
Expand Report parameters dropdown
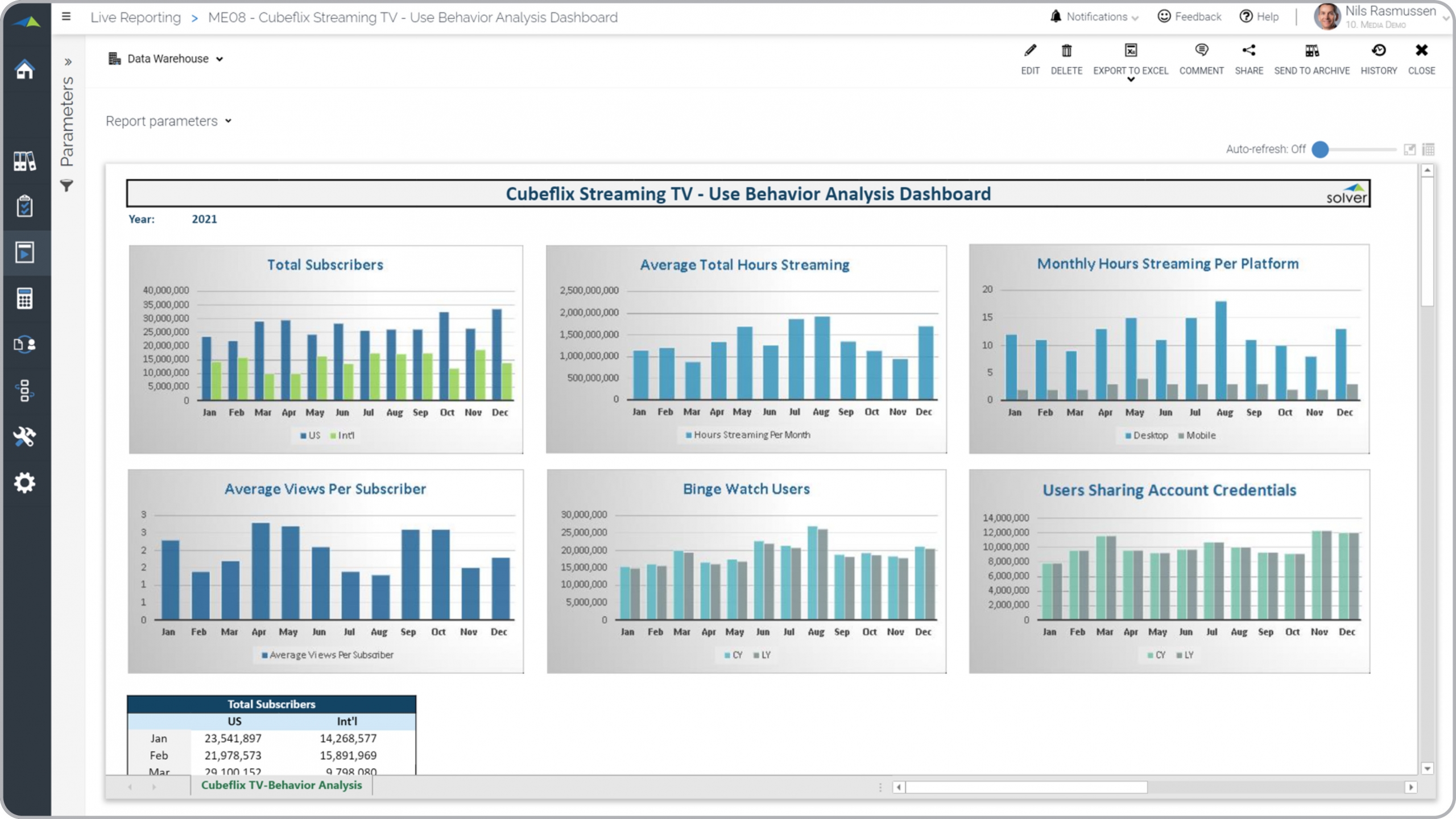[x=168, y=121]
